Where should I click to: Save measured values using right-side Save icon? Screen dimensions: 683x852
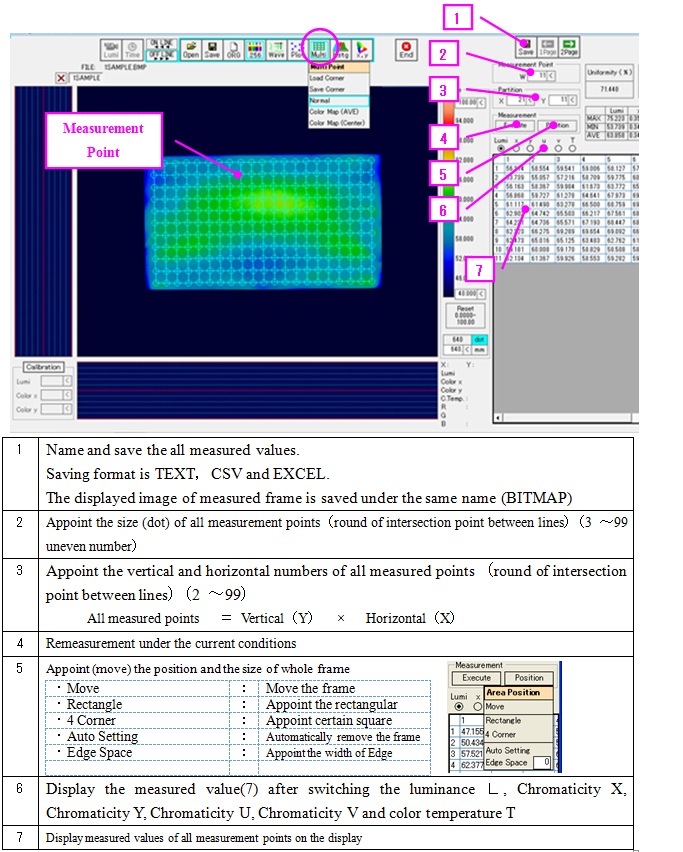(x=525, y=47)
